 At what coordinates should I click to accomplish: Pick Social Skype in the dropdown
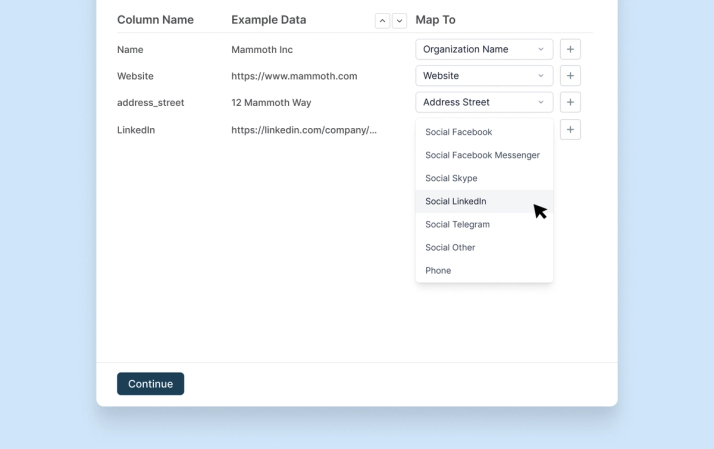(484, 179)
